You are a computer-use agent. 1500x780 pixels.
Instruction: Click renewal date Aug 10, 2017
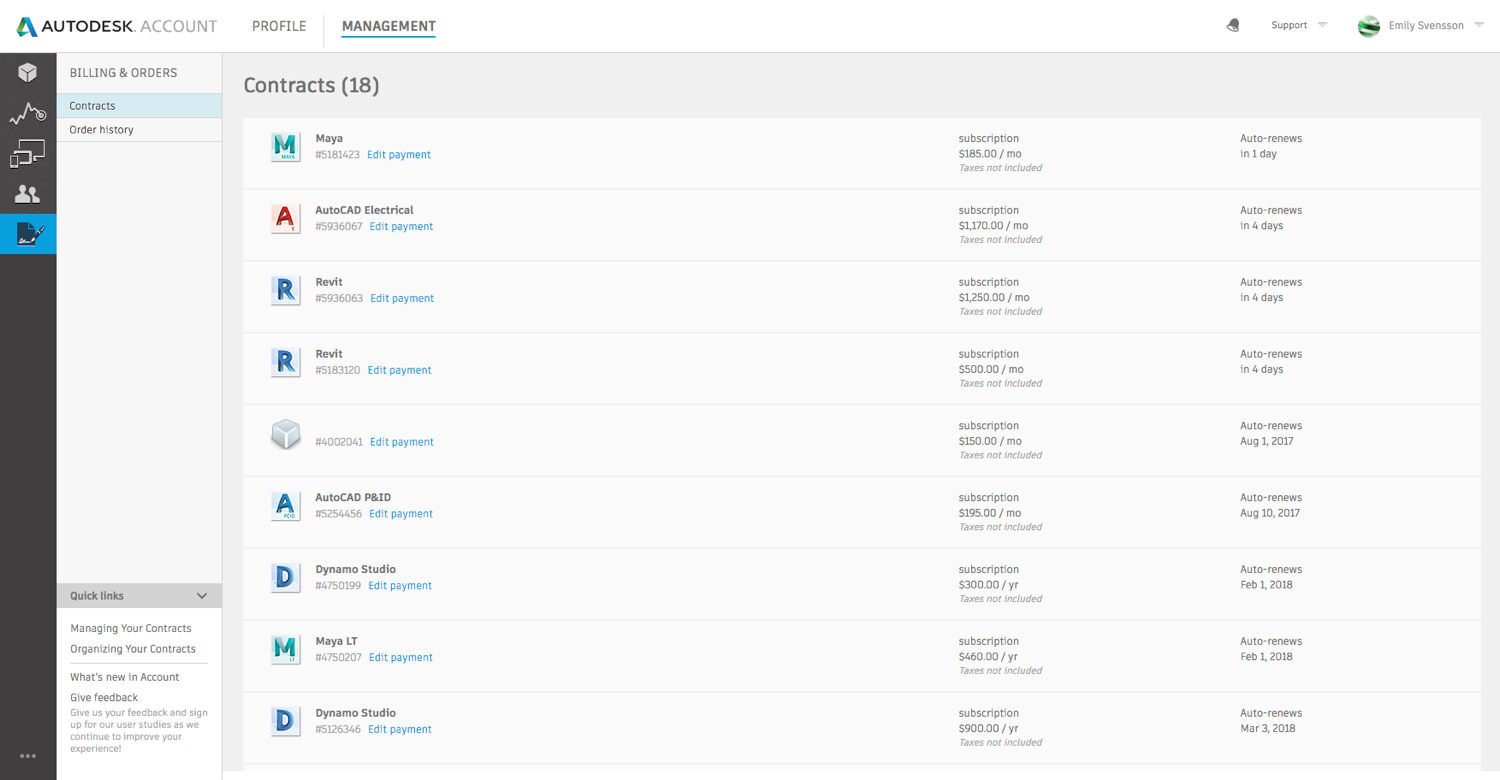coord(1270,513)
